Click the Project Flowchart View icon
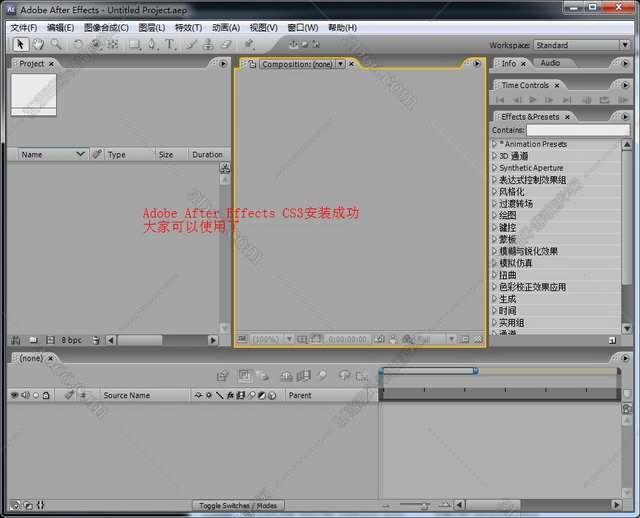Image resolution: width=640 pixels, height=518 pixels. point(224,167)
